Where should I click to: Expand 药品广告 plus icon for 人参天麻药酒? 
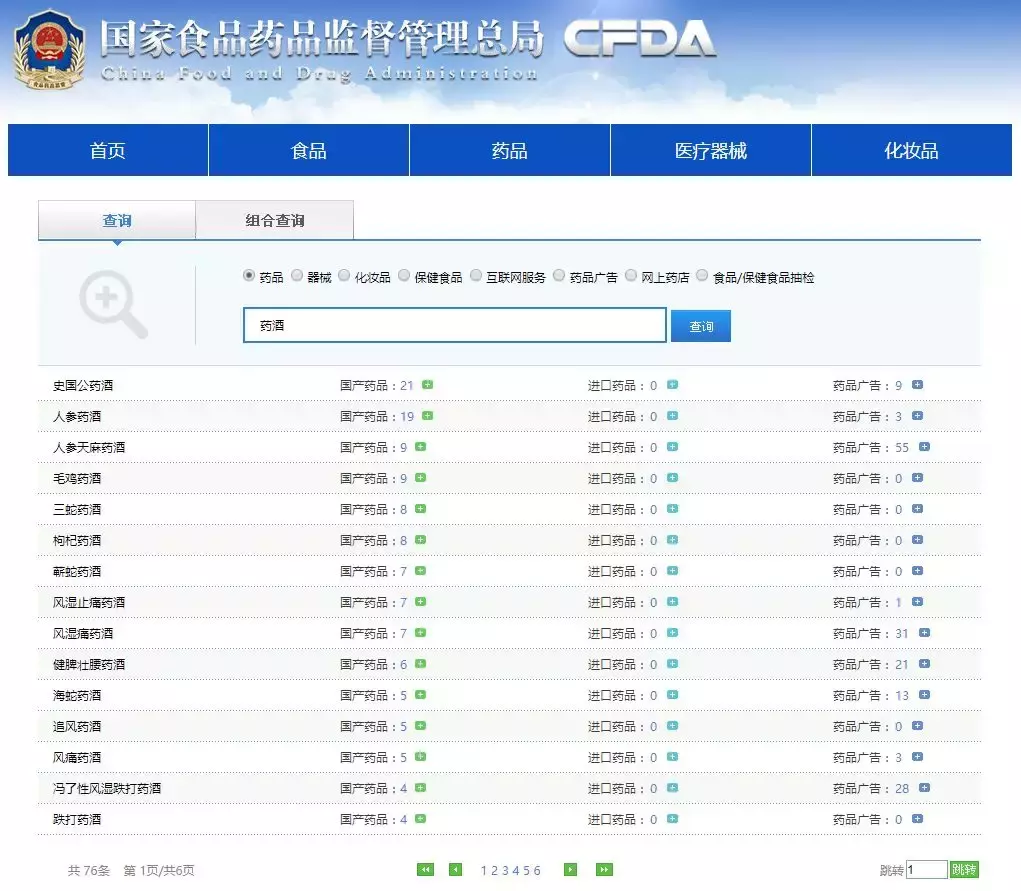pos(924,447)
